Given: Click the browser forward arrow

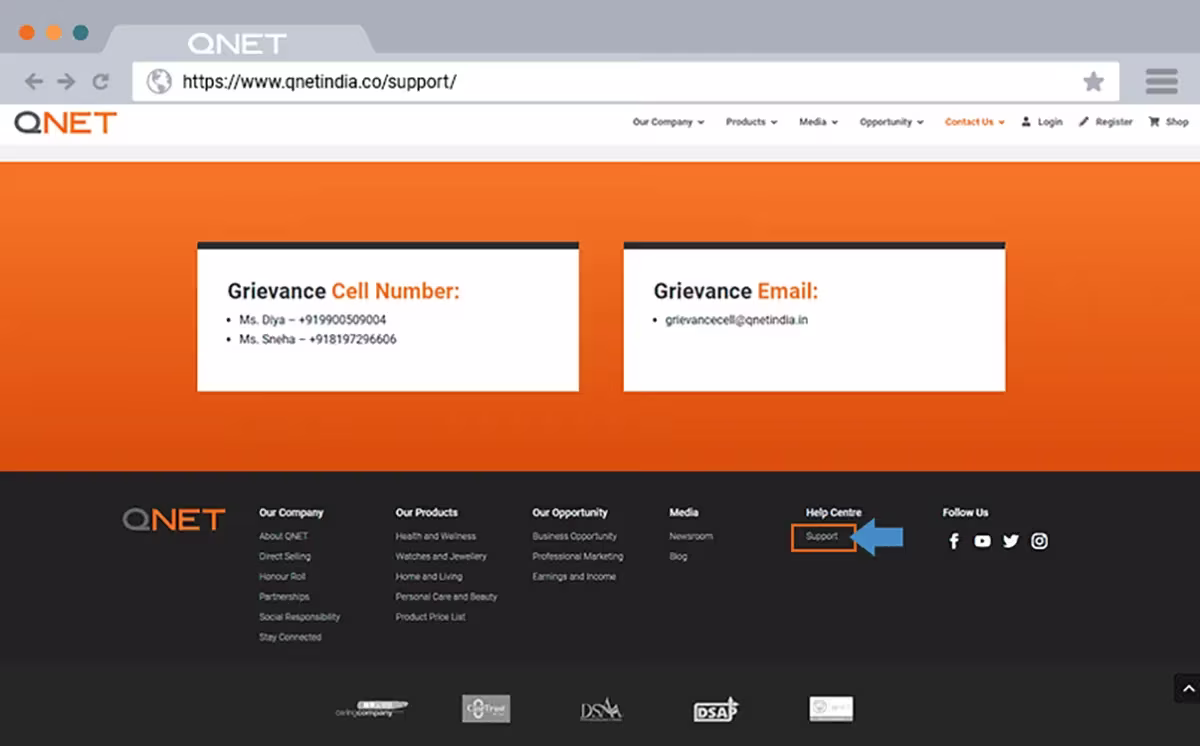Looking at the screenshot, I should tap(66, 82).
